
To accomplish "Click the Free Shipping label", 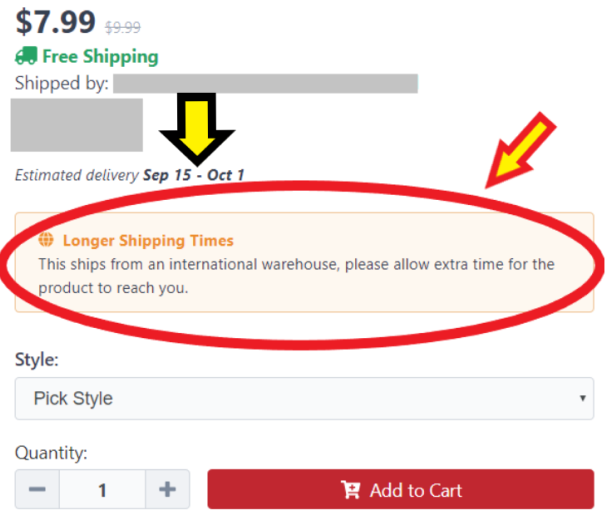I will pos(100,56).
